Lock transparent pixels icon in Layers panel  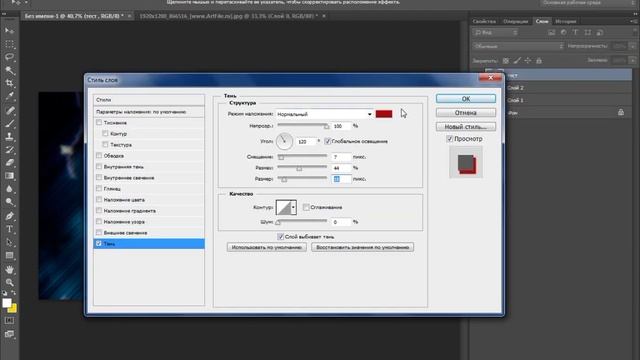506,60
